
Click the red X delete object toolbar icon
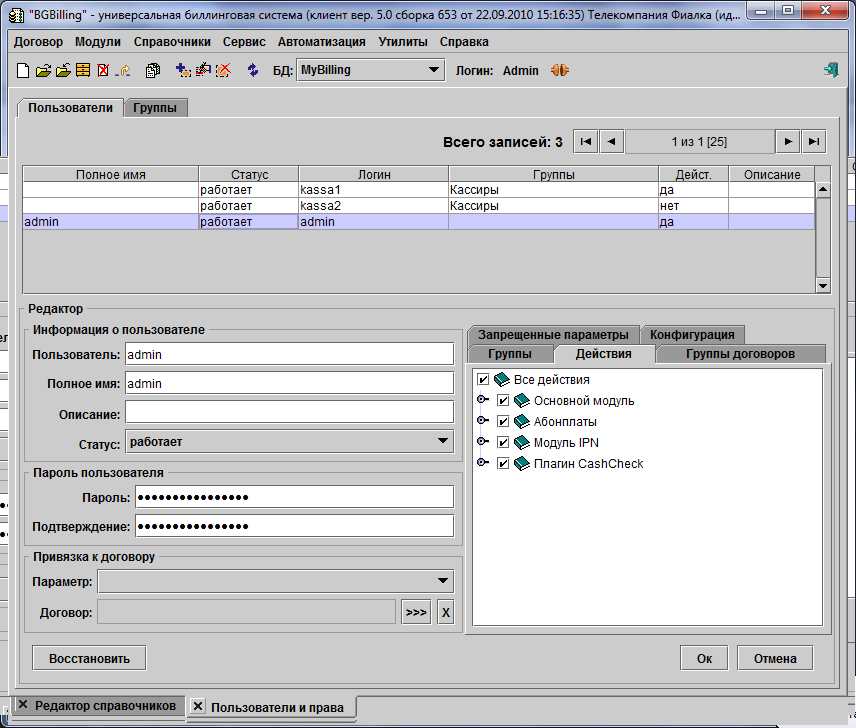[x=223, y=70]
